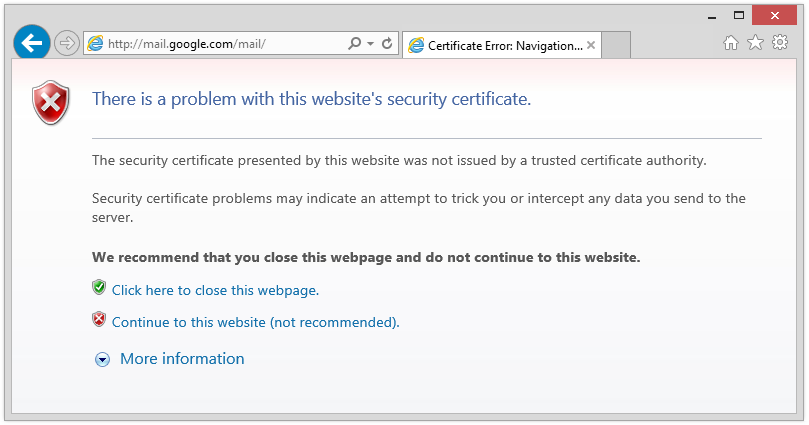This screenshot has height=425, width=809.
Task: Click the blue Back arrow button
Action: [32, 43]
